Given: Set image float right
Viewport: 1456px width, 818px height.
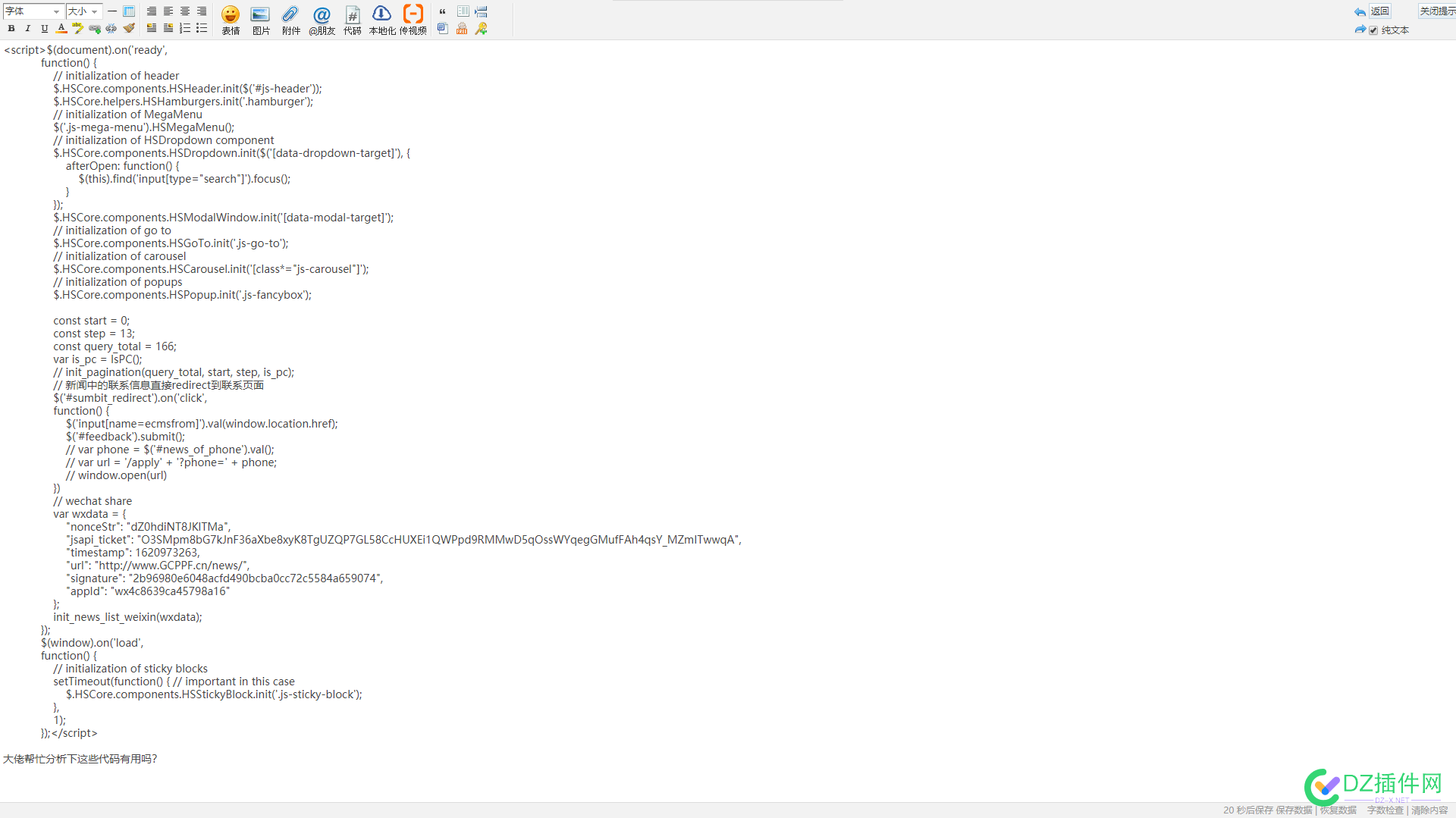Looking at the screenshot, I should (x=168, y=28).
